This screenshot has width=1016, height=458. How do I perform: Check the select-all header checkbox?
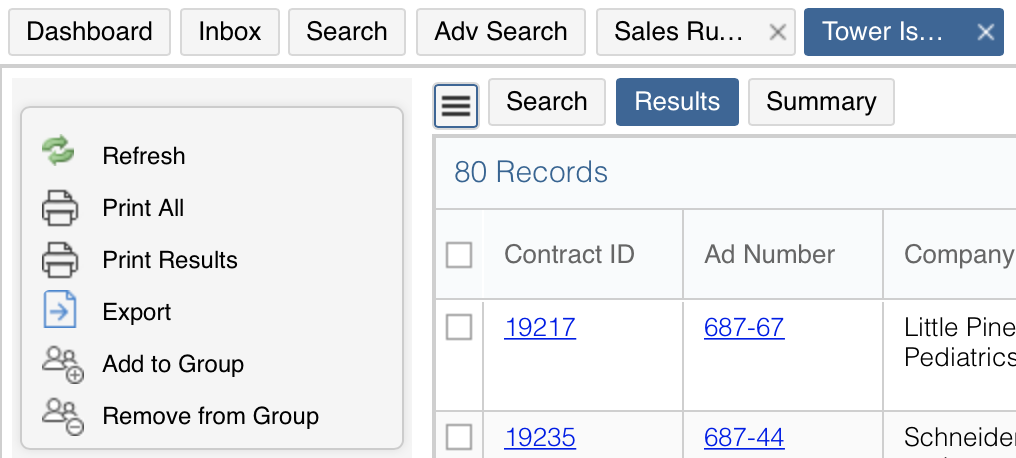point(459,255)
